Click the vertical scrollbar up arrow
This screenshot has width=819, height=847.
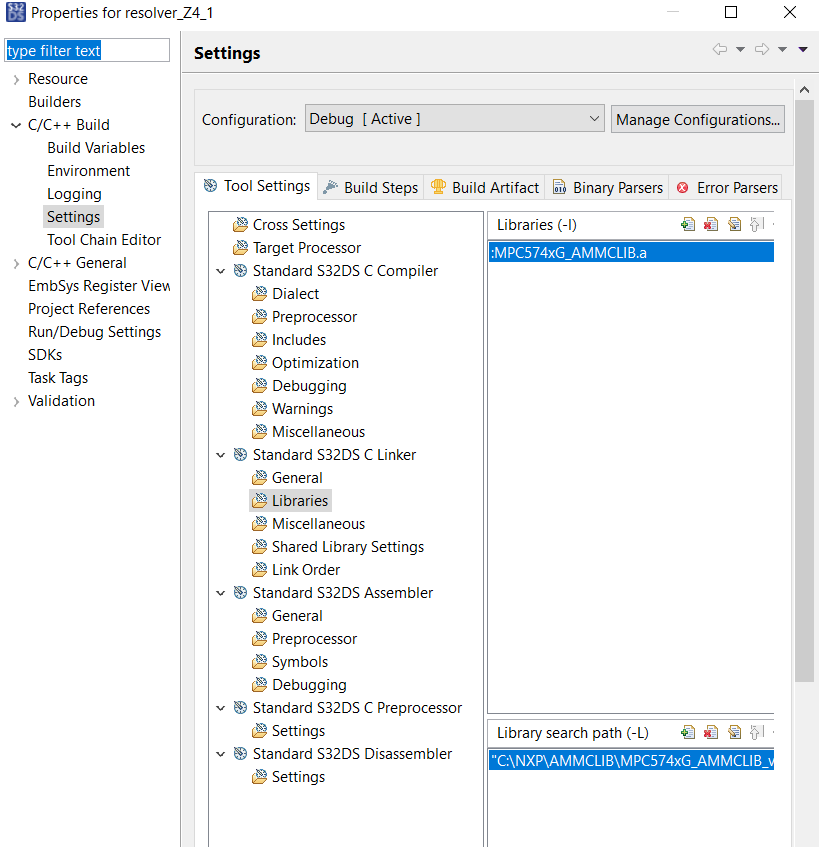point(804,88)
